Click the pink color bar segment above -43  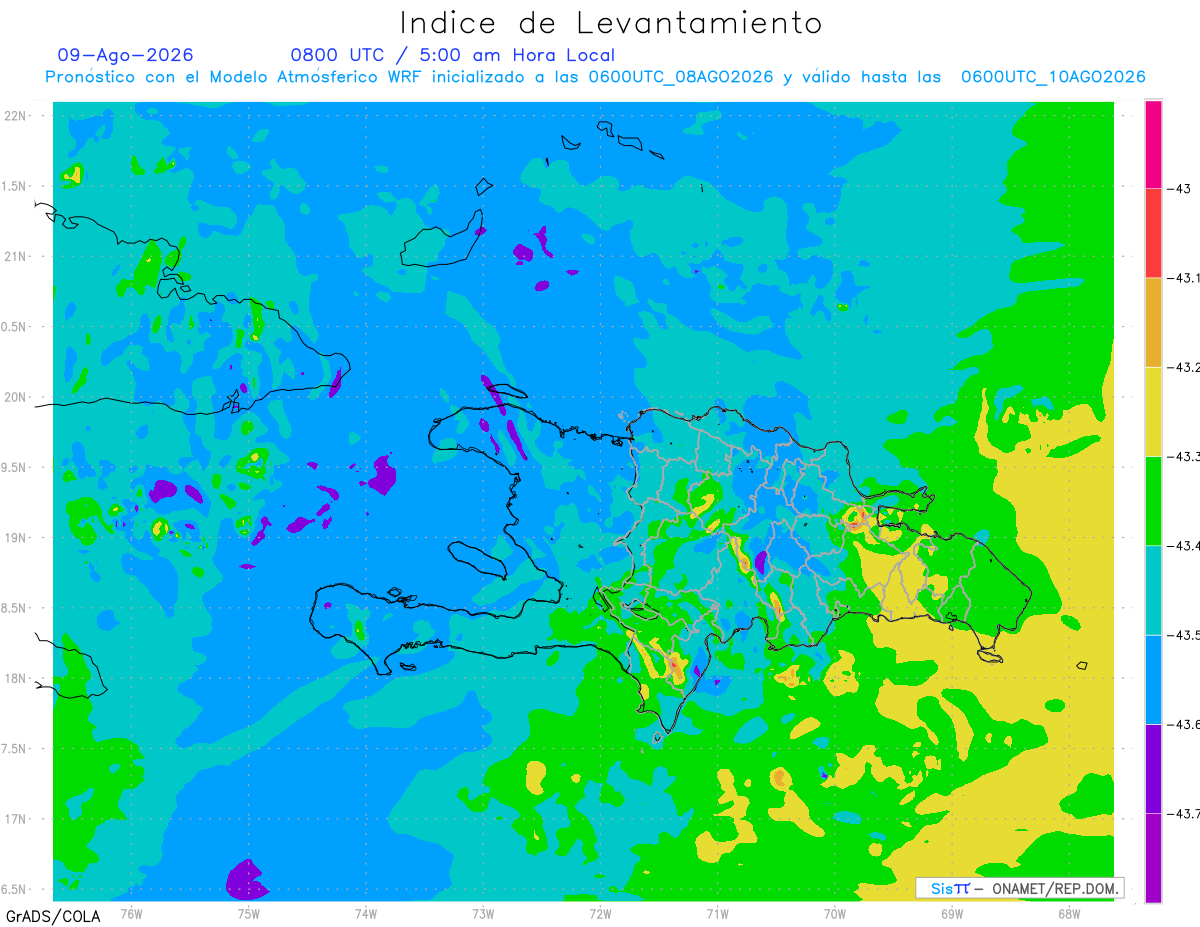pyautogui.click(x=1153, y=144)
